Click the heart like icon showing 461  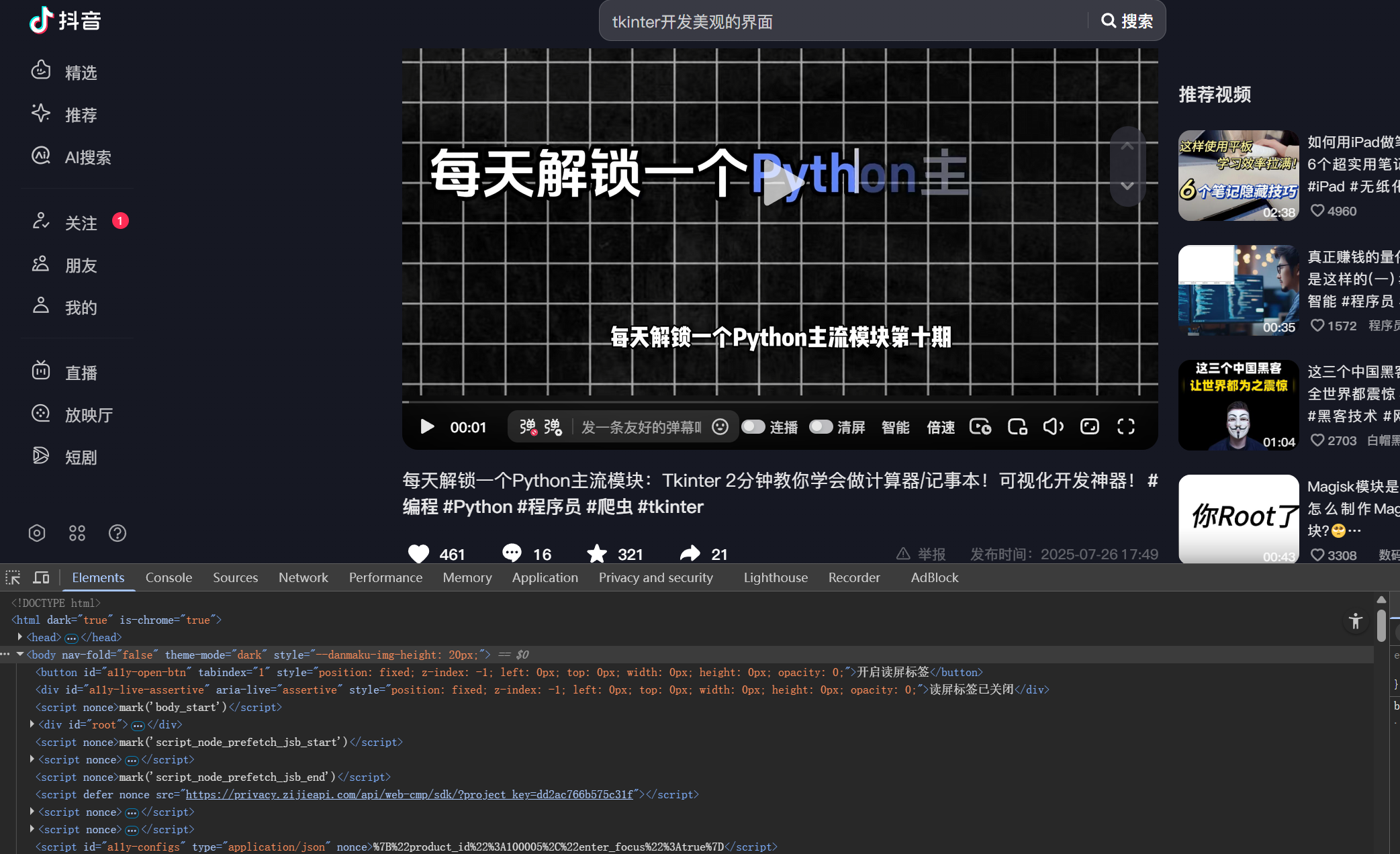click(x=418, y=554)
